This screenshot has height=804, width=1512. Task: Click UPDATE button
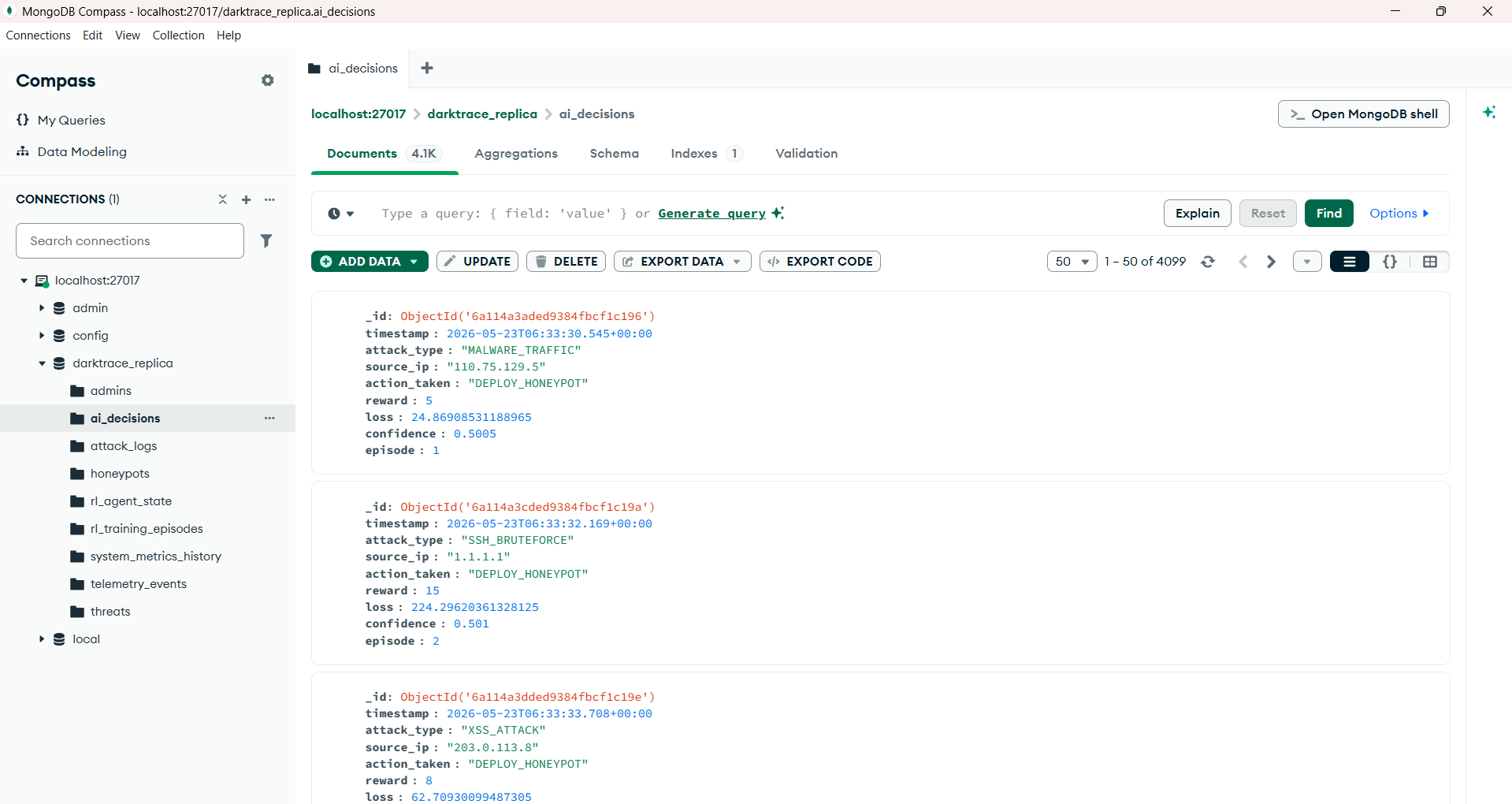(x=477, y=262)
